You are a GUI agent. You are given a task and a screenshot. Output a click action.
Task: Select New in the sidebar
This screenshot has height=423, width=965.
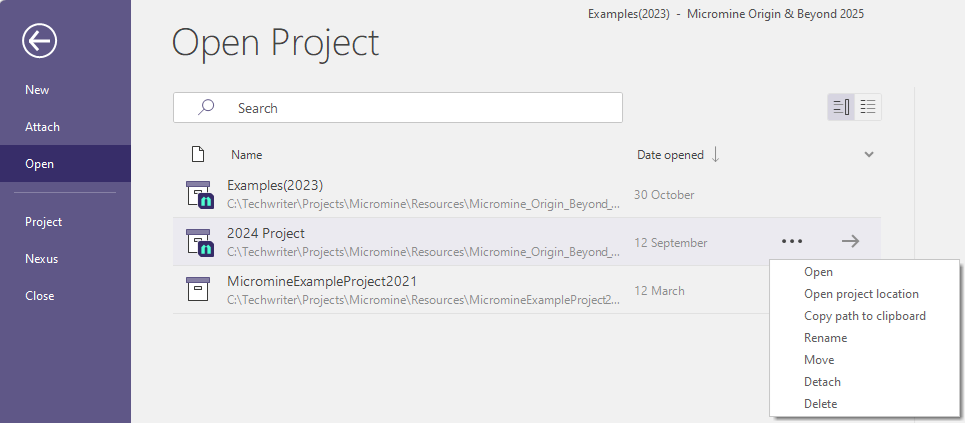click(37, 90)
